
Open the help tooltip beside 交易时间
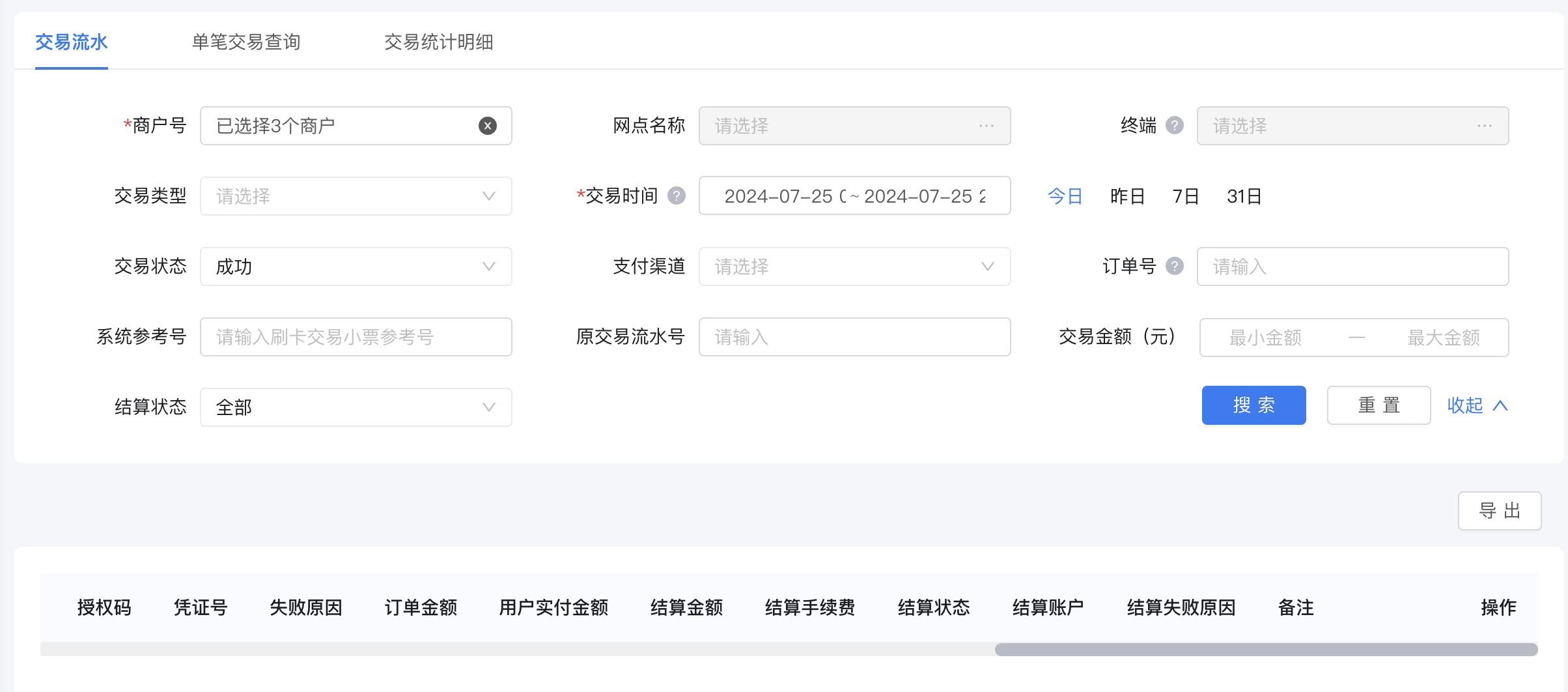(677, 195)
